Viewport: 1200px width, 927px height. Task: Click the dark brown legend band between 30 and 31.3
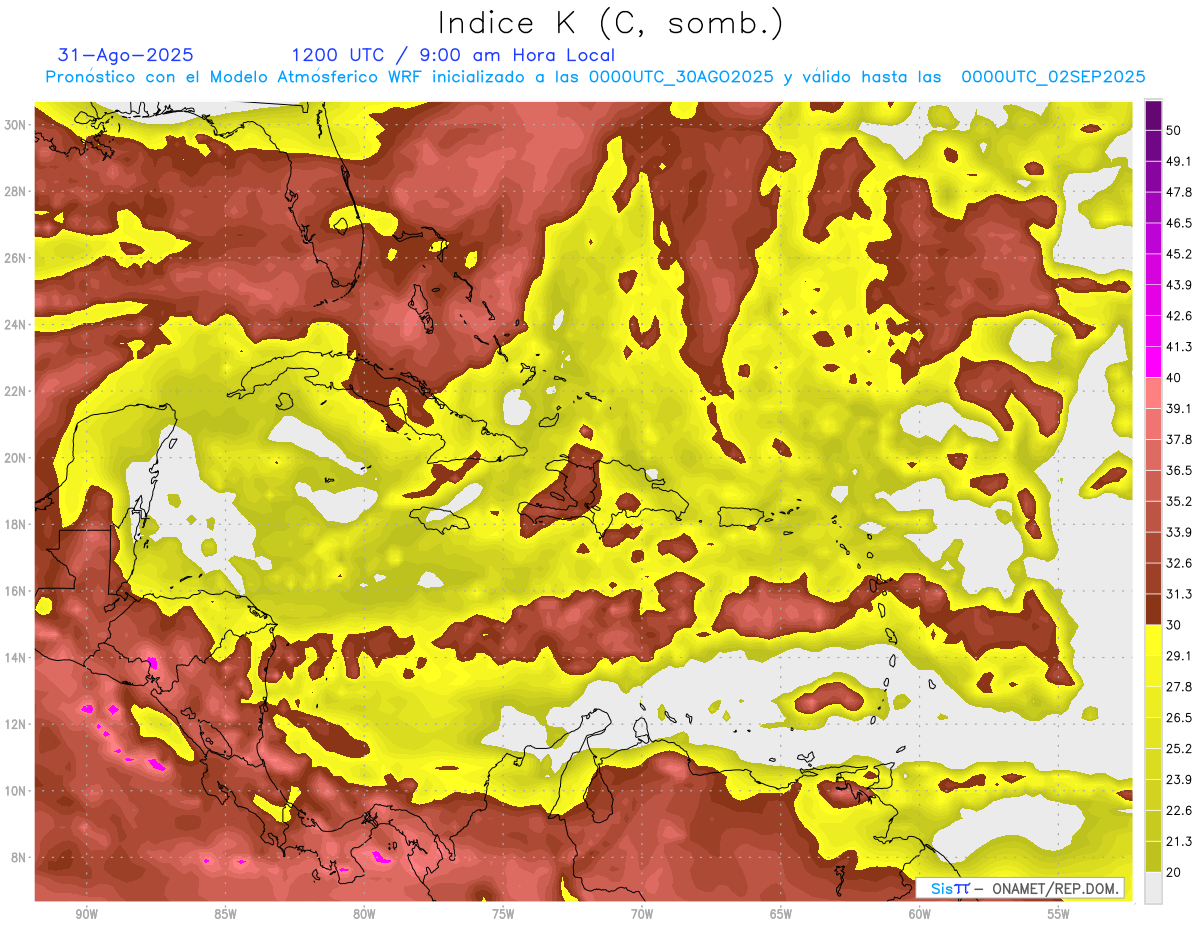click(1153, 610)
